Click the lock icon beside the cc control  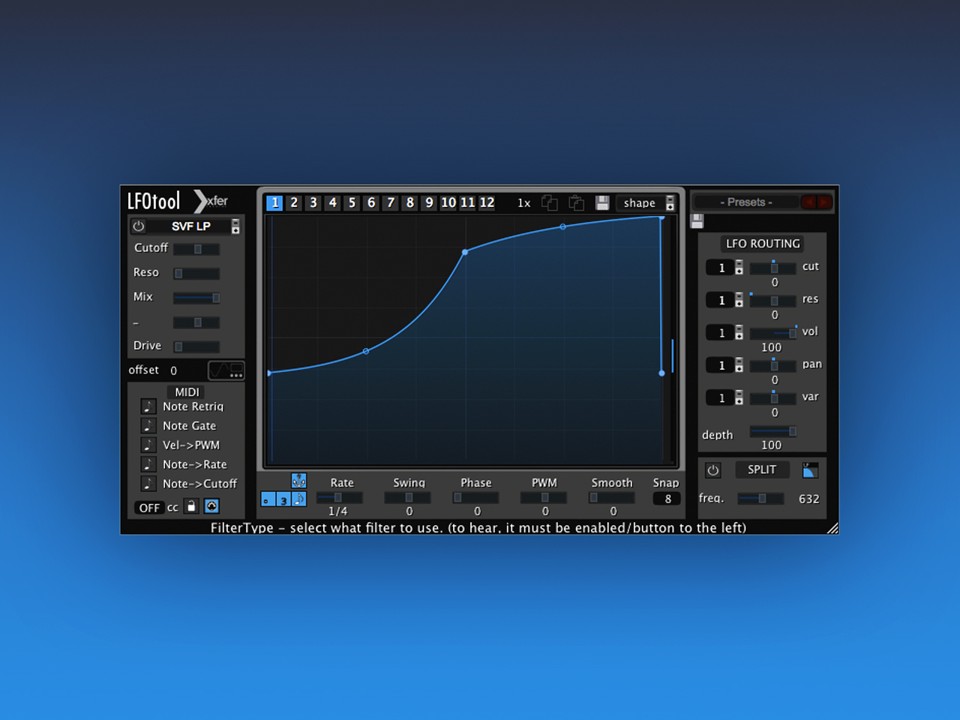(x=192, y=507)
